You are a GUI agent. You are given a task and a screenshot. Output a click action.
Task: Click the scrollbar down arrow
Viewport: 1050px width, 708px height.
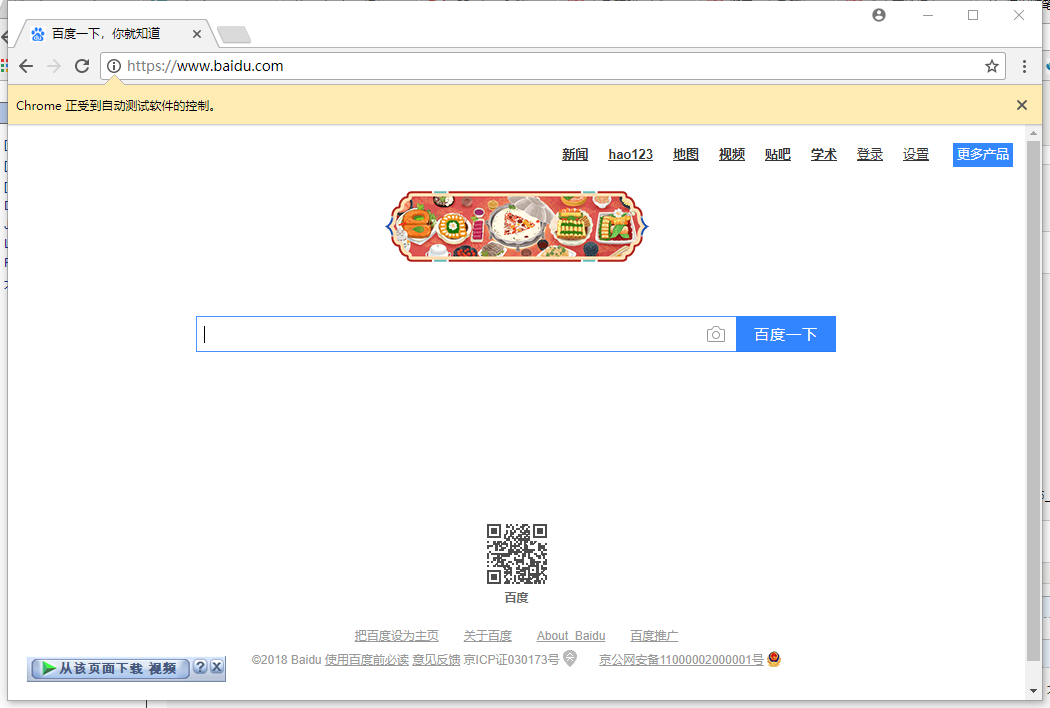[x=1033, y=691]
